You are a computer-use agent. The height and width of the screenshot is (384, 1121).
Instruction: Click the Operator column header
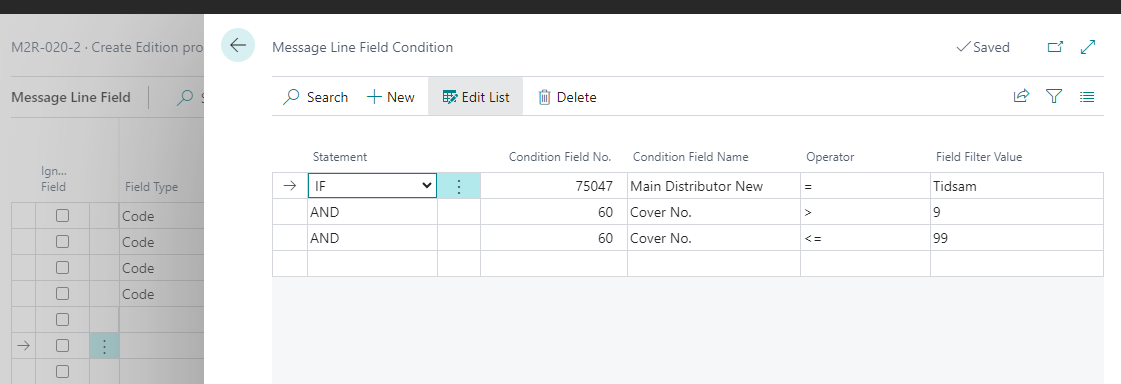pyautogui.click(x=830, y=157)
